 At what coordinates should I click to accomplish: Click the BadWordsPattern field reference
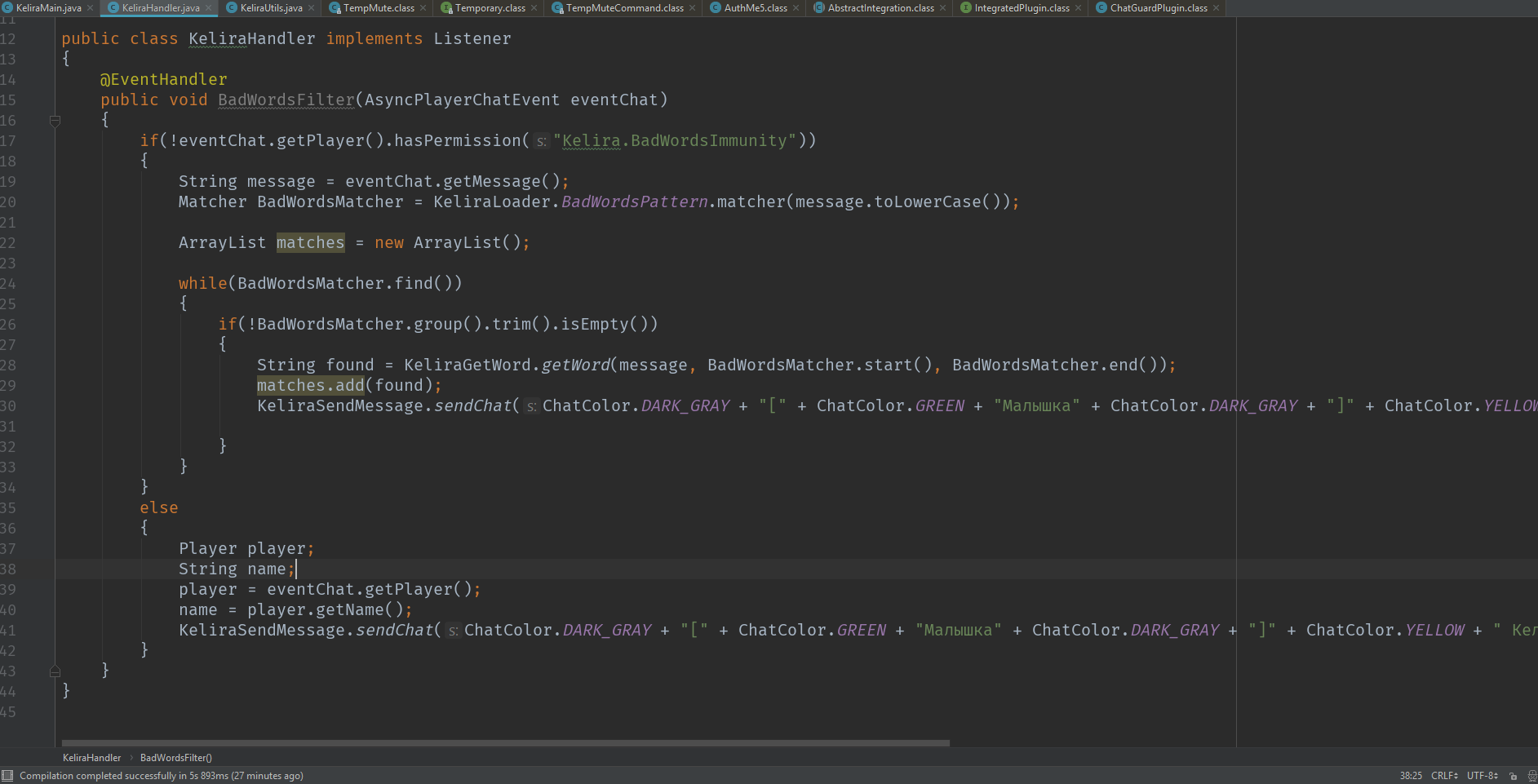point(634,202)
